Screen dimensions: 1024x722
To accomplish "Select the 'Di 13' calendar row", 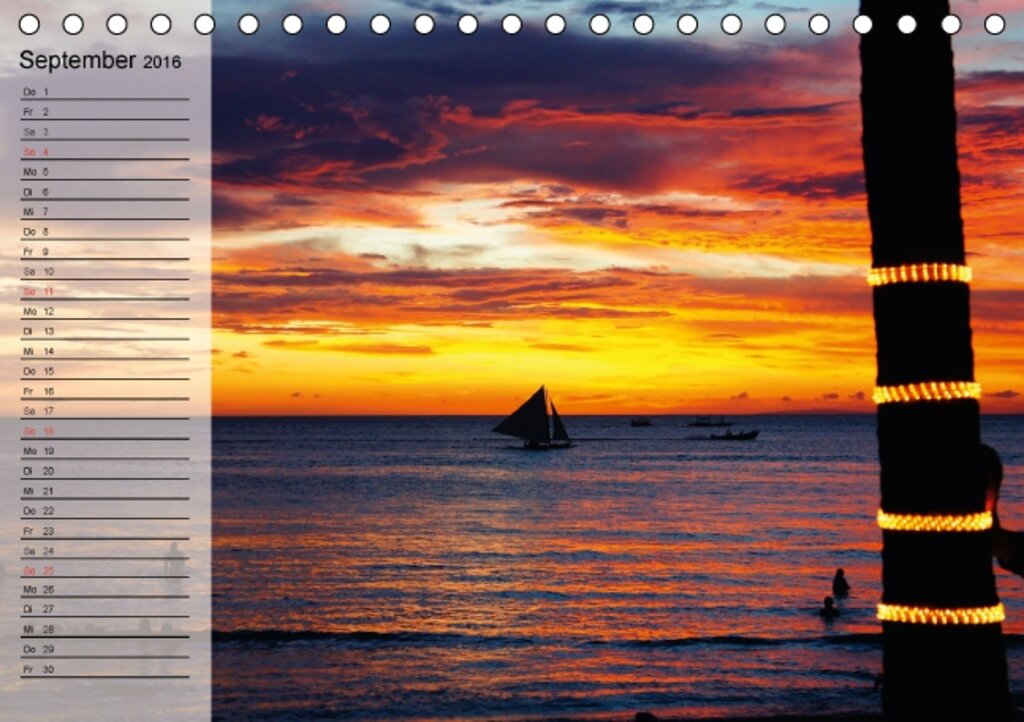I will click(x=104, y=331).
